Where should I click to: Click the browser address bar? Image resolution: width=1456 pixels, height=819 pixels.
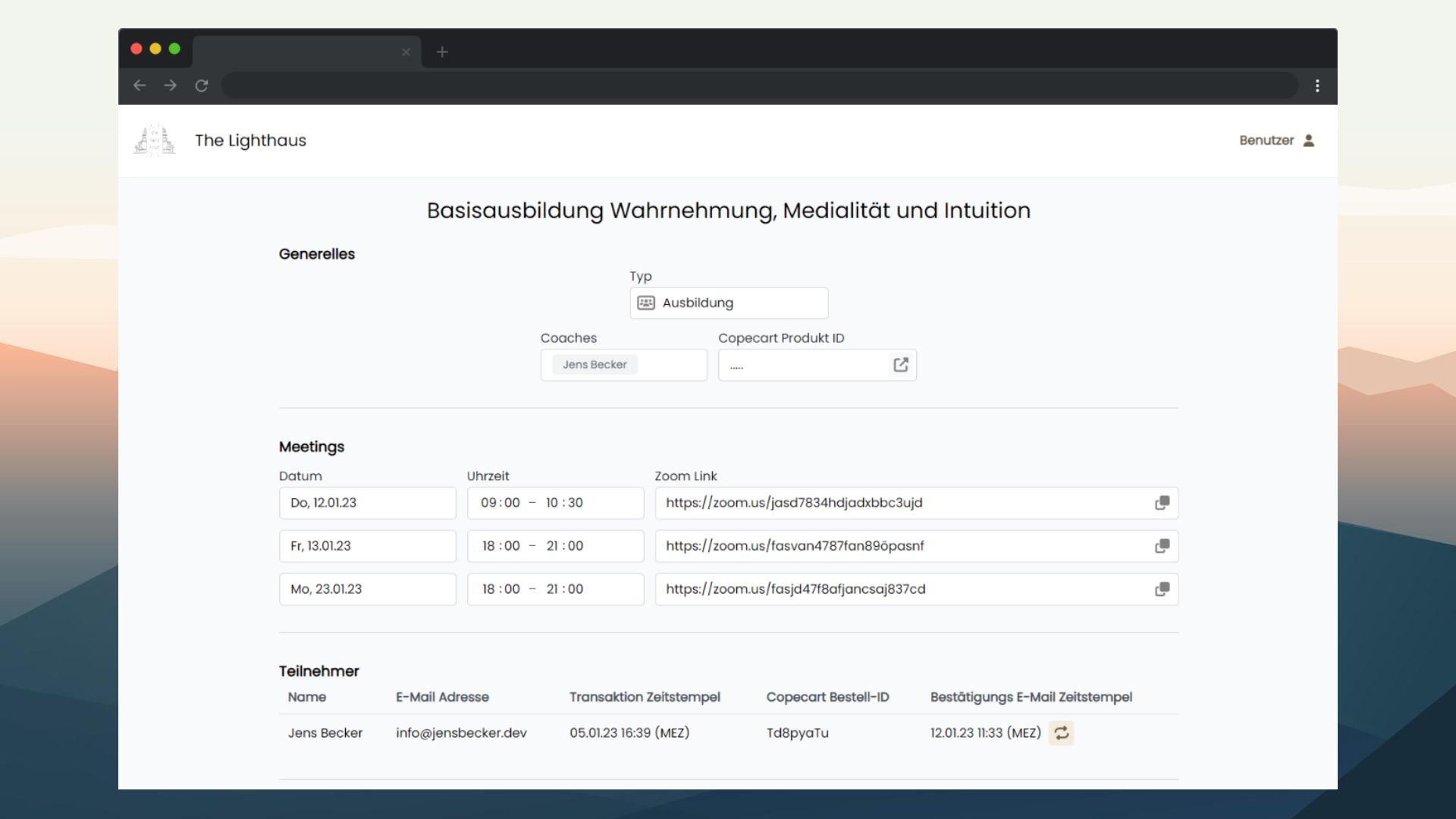click(758, 86)
